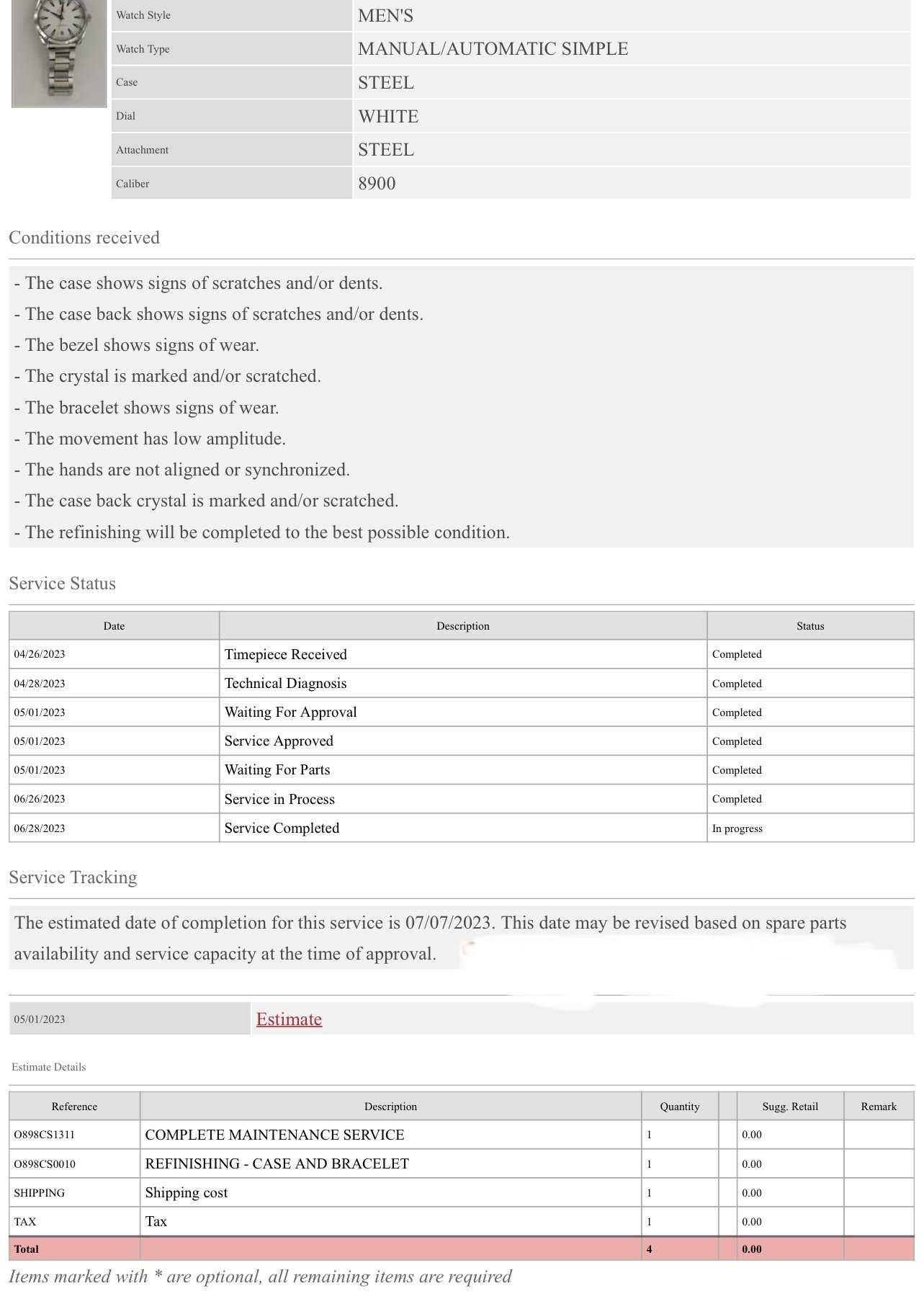924x1309 pixels.
Task: Click the O898CS1311 reference code
Action: coord(45,1135)
